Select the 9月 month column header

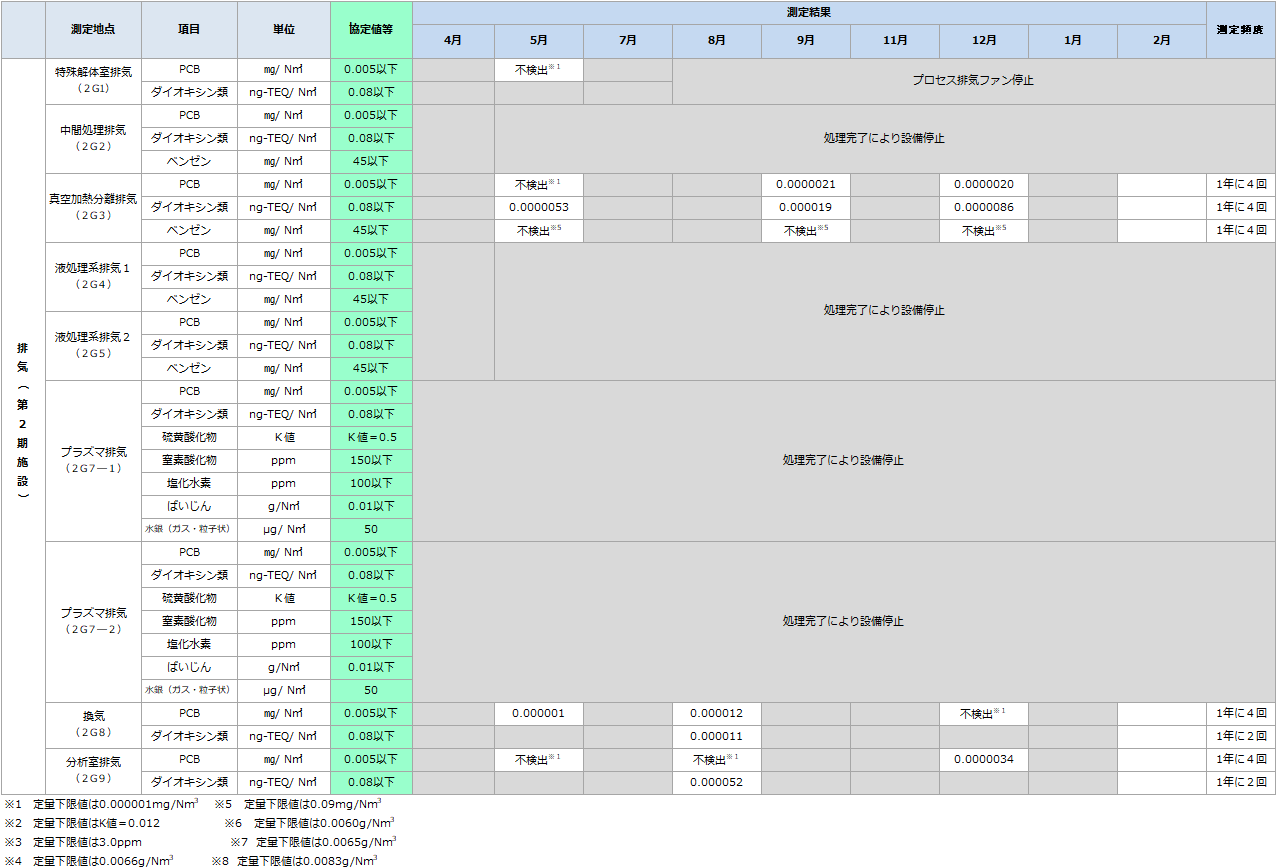coord(805,41)
